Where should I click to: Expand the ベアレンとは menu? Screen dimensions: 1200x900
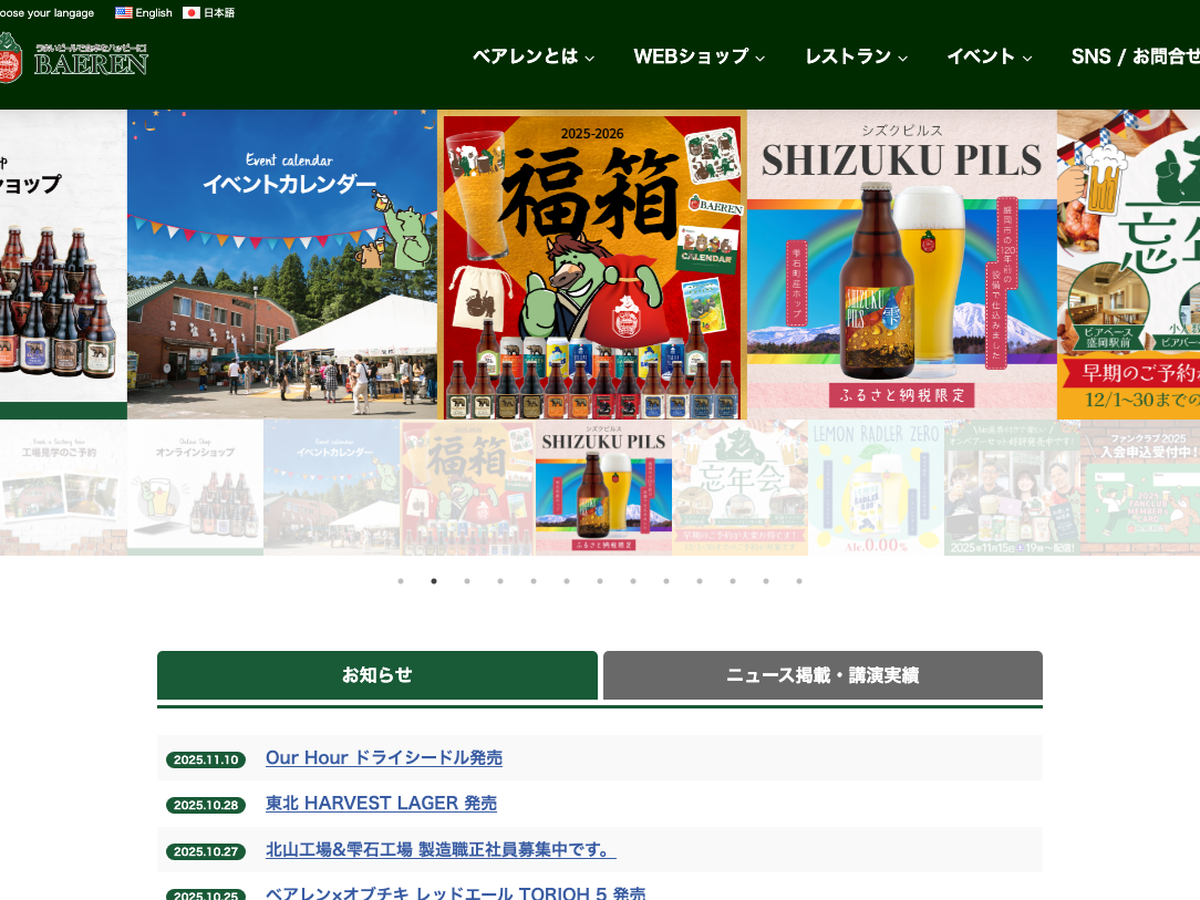(x=533, y=57)
